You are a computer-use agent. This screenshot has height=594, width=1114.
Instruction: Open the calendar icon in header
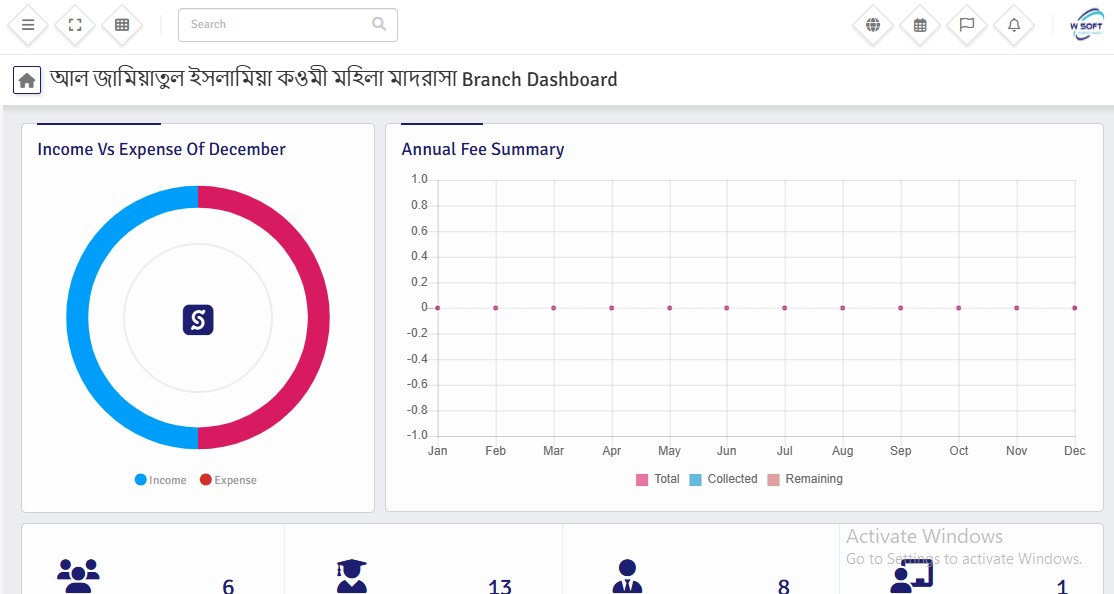(x=920, y=25)
